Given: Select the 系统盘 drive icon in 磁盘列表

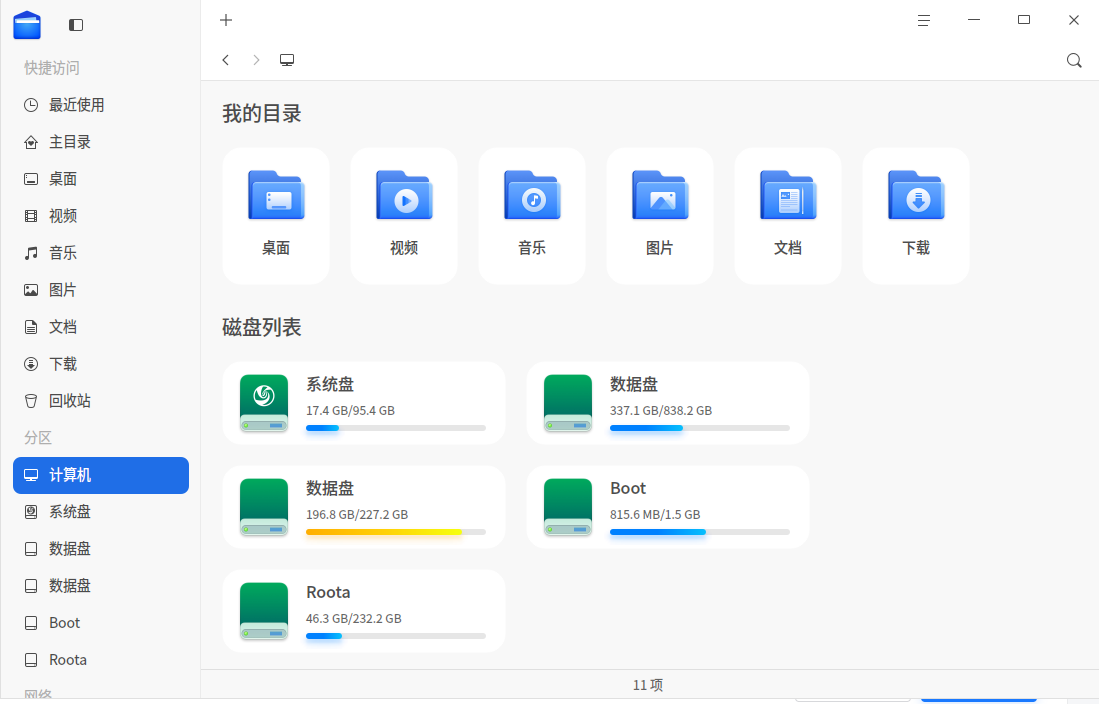Looking at the screenshot, I should 264,403.
